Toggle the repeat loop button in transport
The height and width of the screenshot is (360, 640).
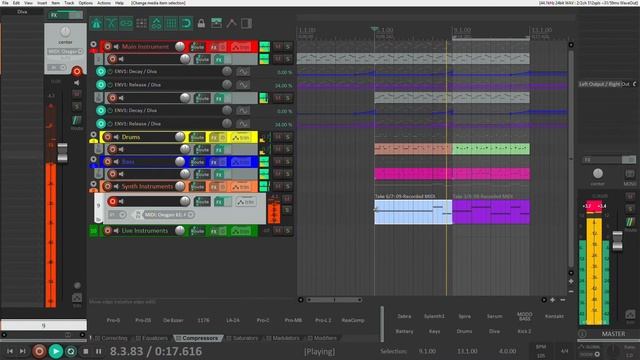tap(71, 351)
